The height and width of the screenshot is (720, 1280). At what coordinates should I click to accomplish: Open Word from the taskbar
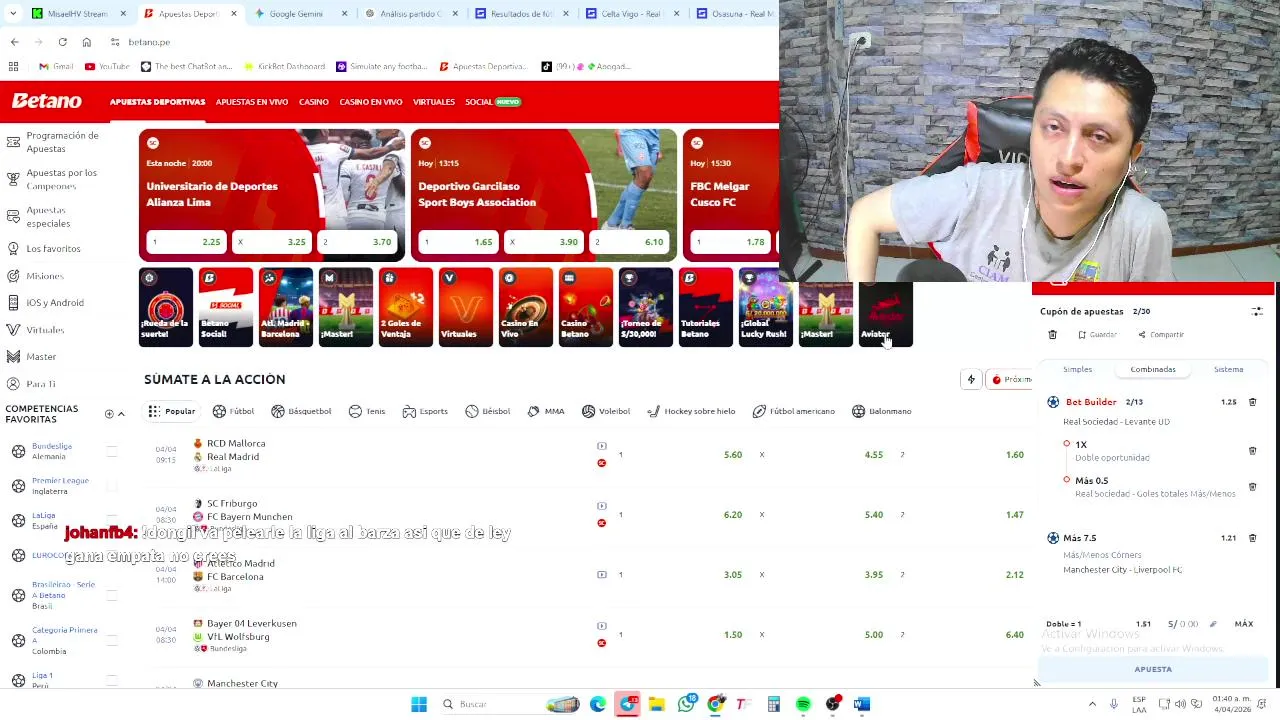862,704
